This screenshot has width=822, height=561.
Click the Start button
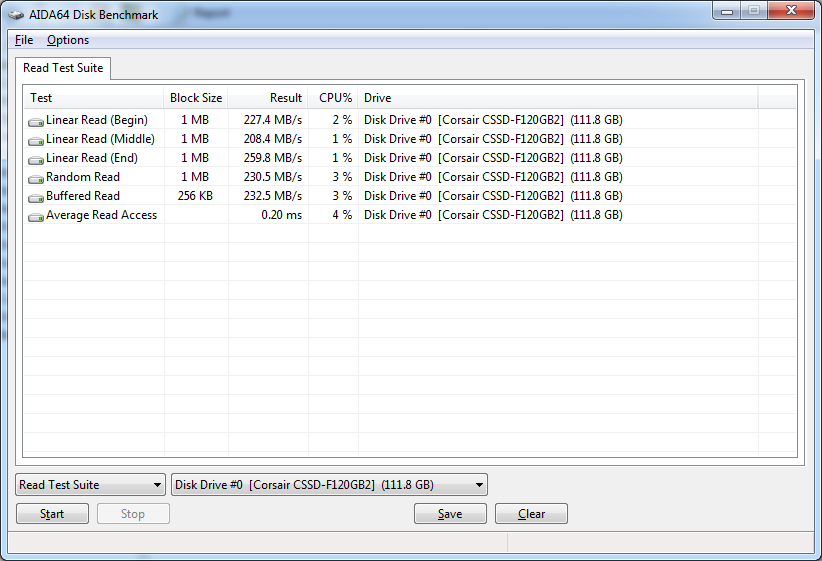click(x=52, y=514)
